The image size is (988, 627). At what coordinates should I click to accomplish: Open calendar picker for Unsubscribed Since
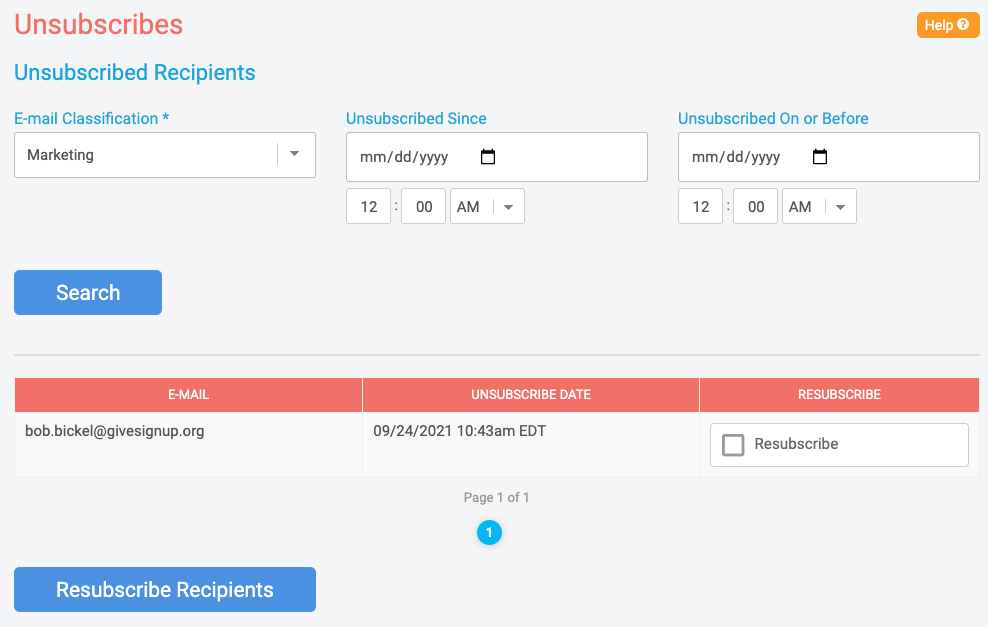click(488, 157)
